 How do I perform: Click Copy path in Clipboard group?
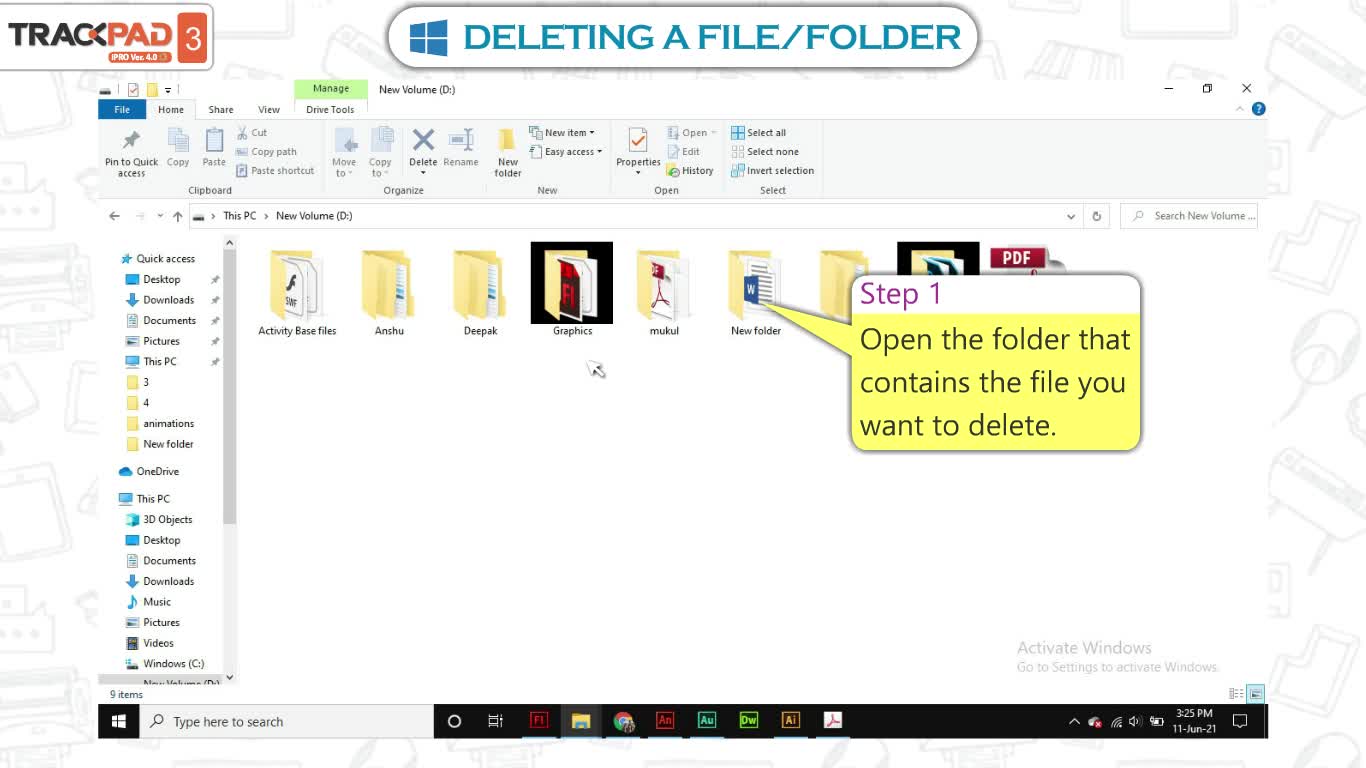[267, 152]
